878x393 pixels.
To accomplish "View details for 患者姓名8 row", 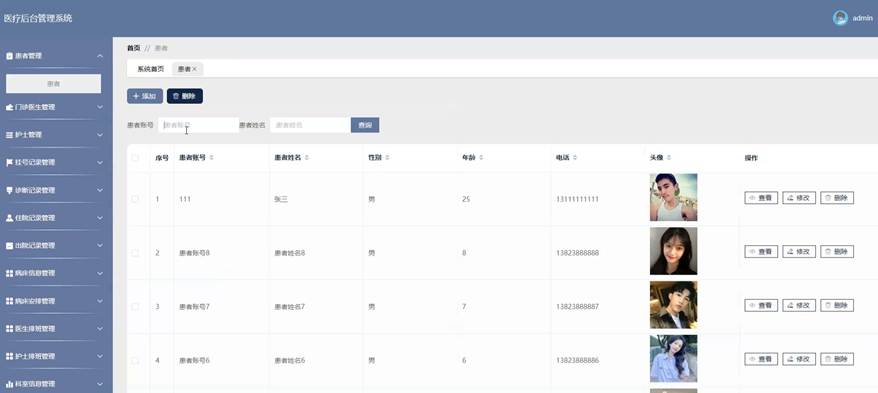I will 761,252.
